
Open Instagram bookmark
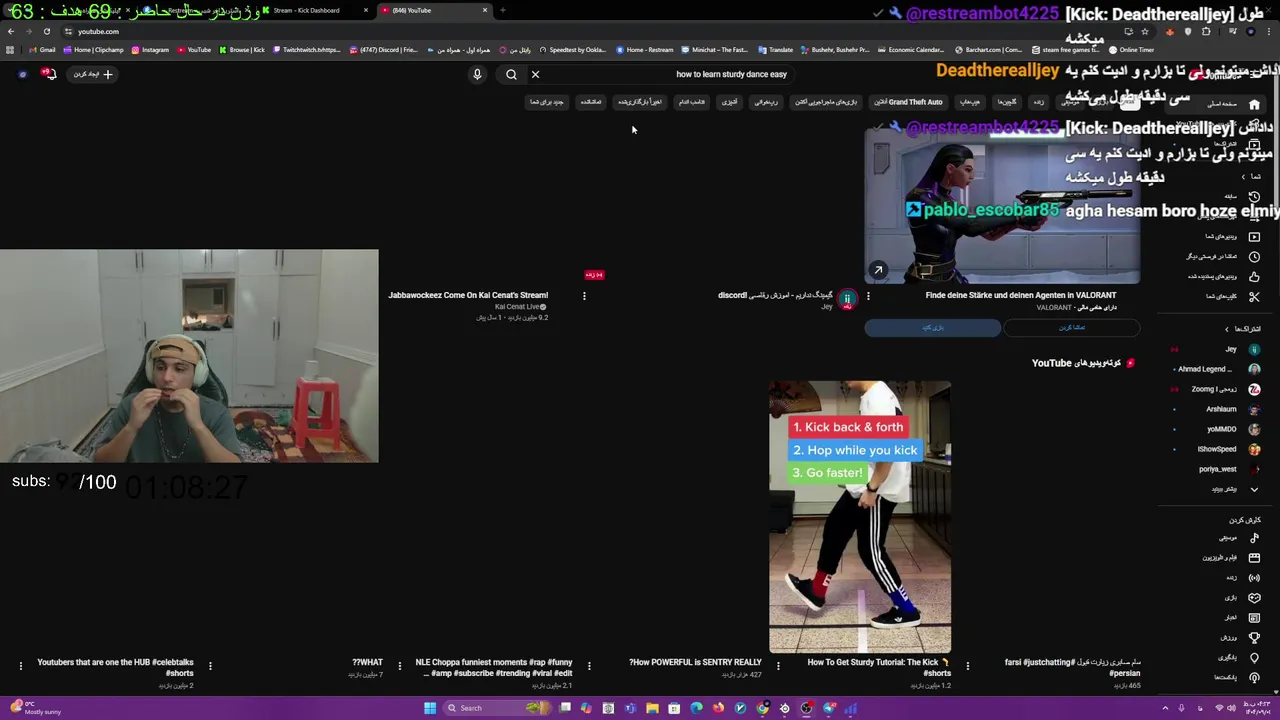coord(150,50)
